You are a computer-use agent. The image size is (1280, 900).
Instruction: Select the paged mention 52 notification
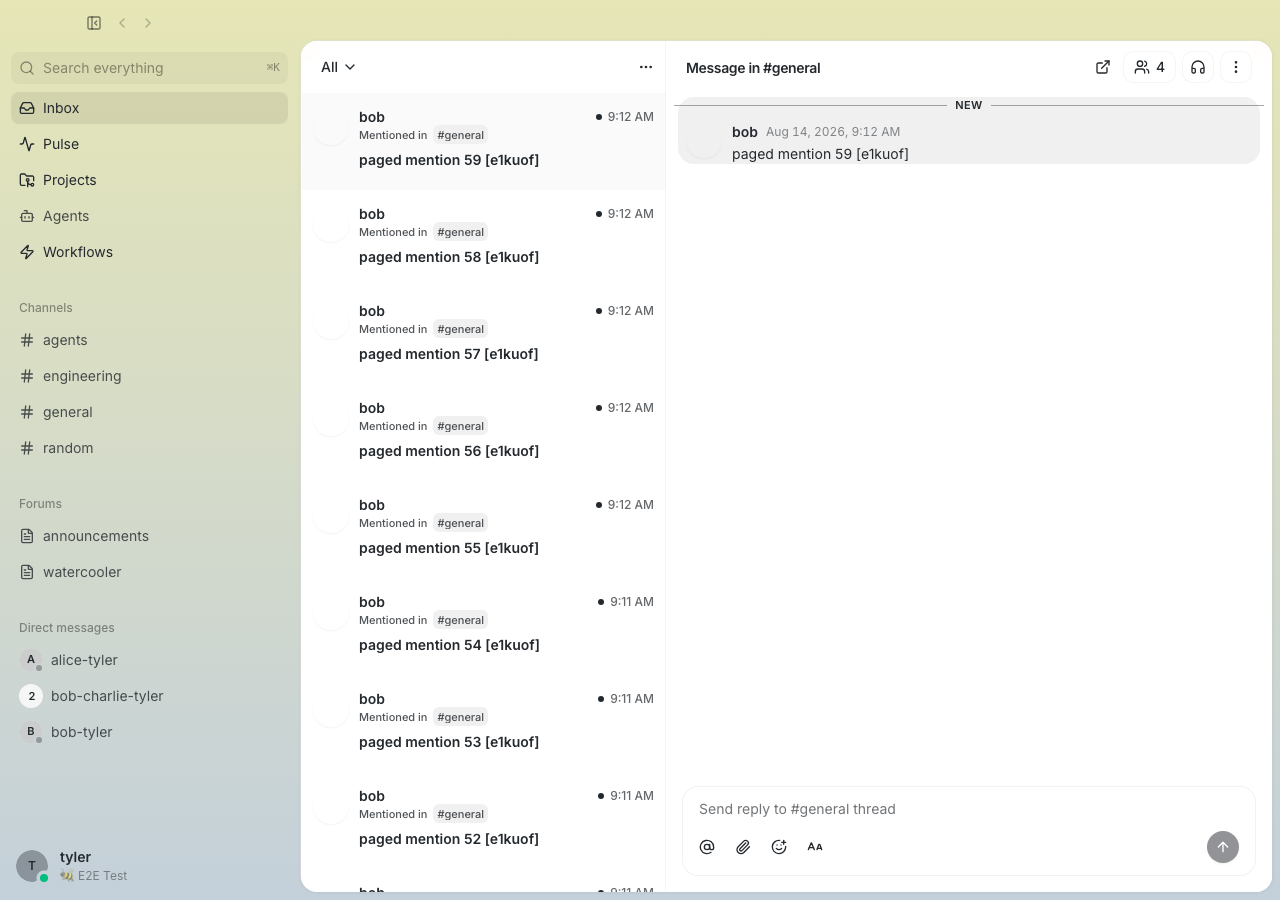tap(483, 820)
